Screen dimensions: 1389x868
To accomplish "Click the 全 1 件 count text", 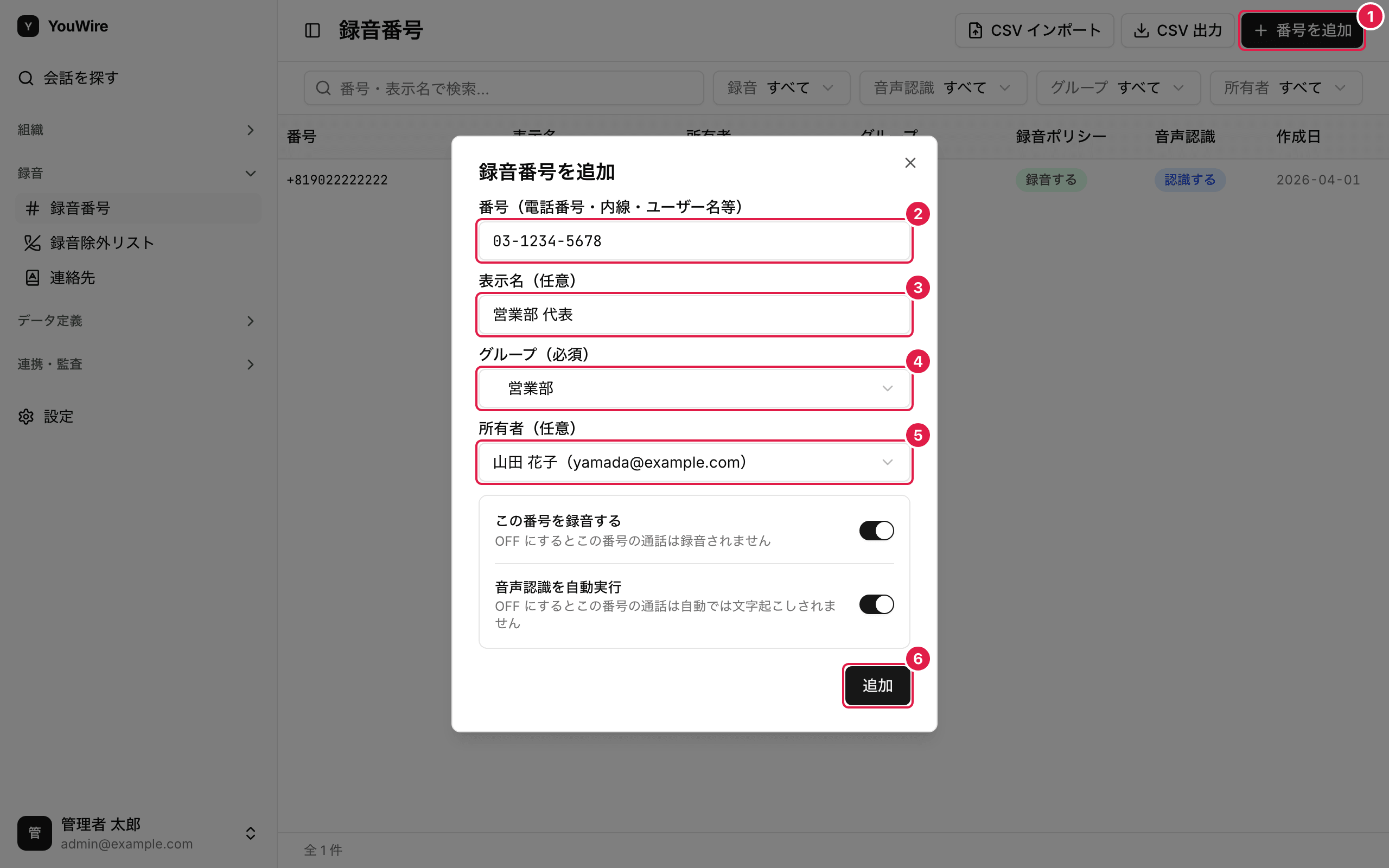I will (323, 850).
